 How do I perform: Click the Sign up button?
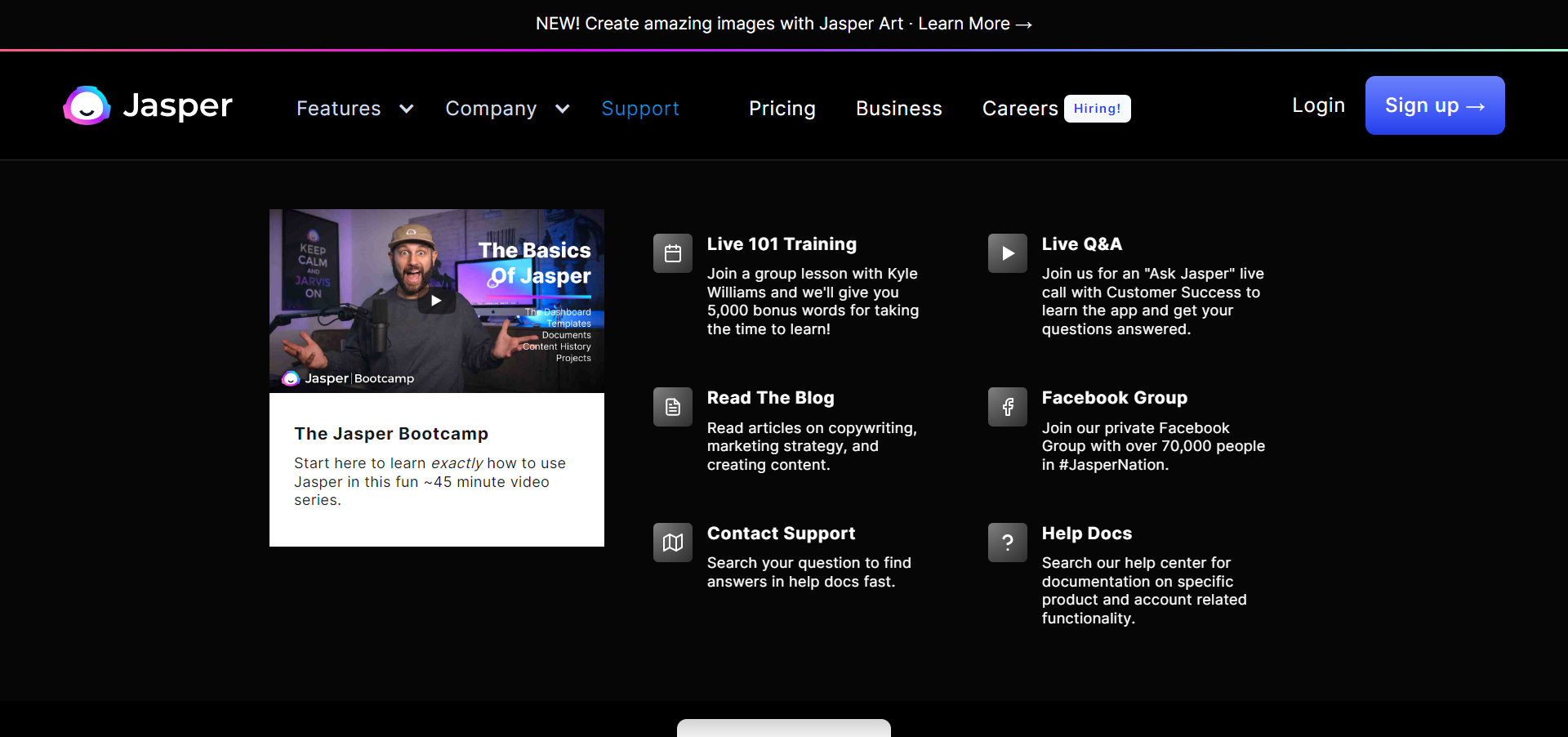click(1434, 105)
